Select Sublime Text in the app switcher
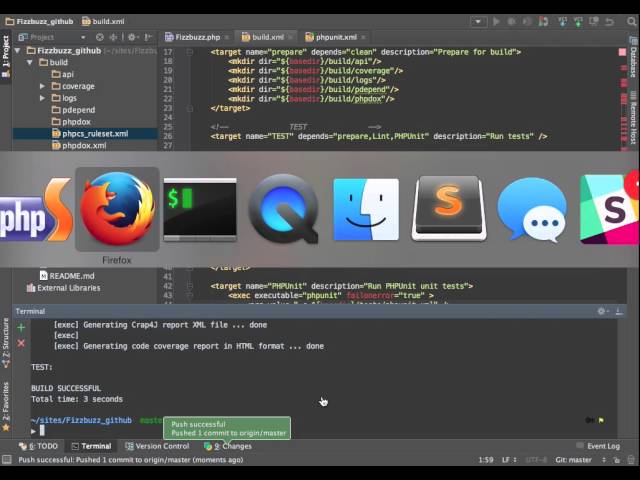Image resolution: width=640 pixels, height=480 pixels. tap(449, 208)
